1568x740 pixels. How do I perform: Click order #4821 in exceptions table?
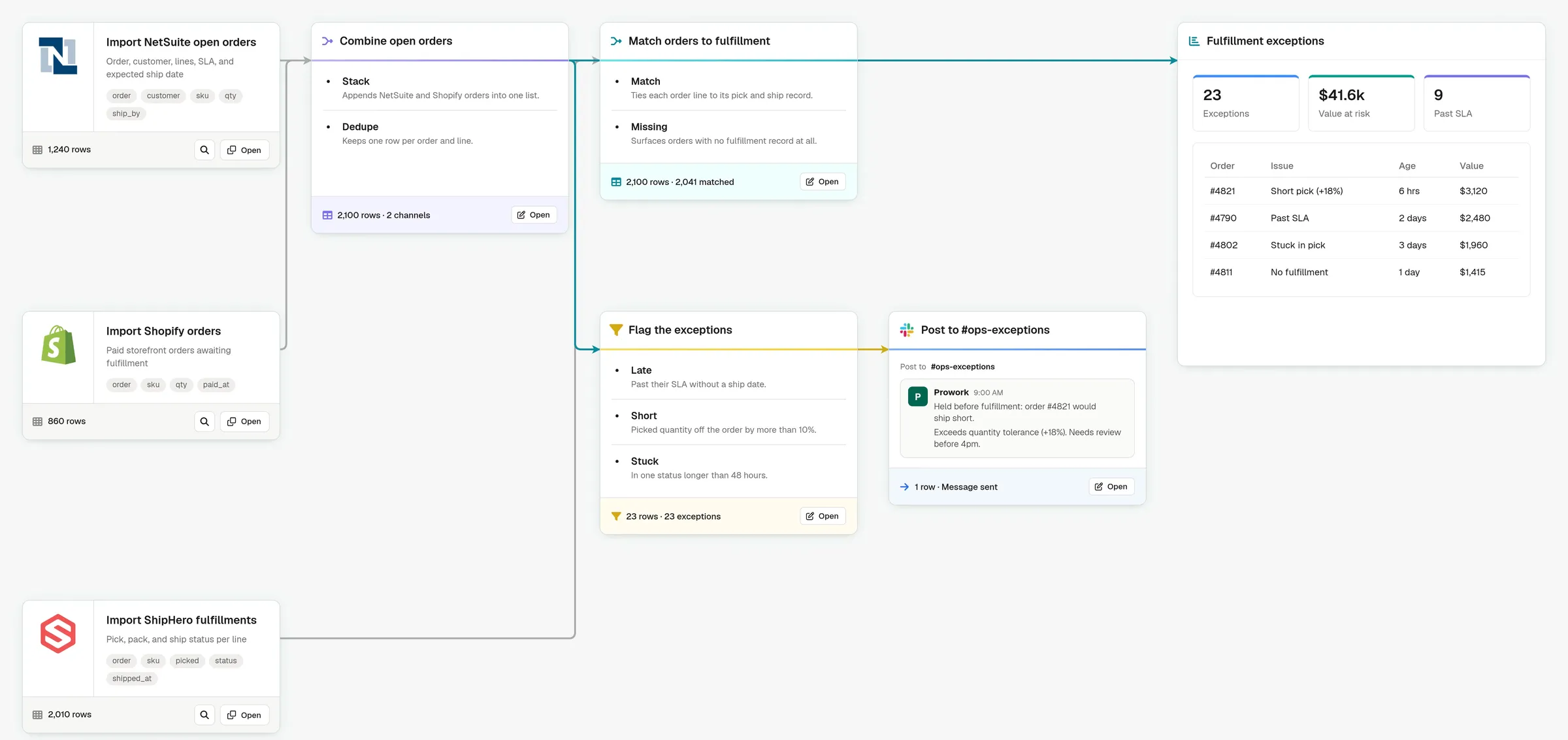[1222, 191]
